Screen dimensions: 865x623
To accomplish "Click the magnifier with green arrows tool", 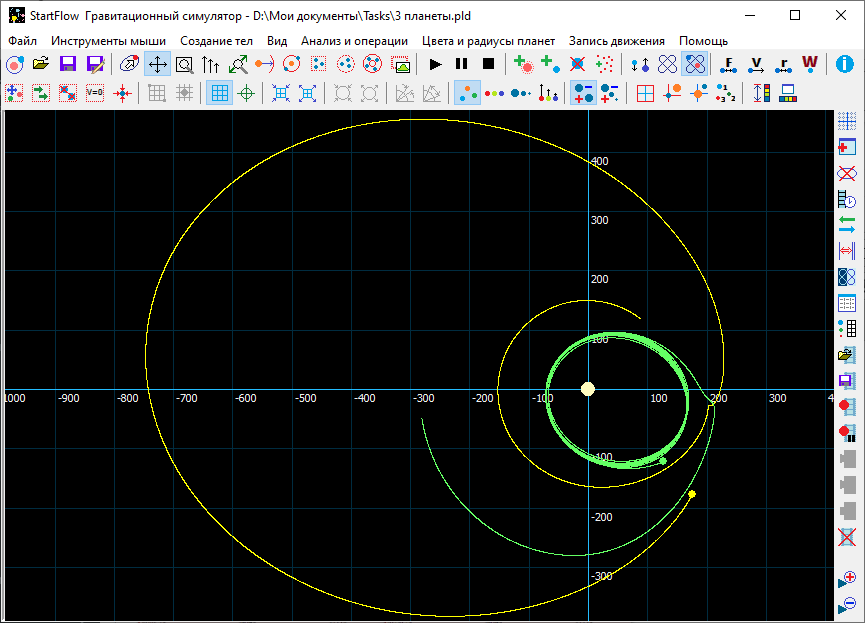I will [238, 65].
